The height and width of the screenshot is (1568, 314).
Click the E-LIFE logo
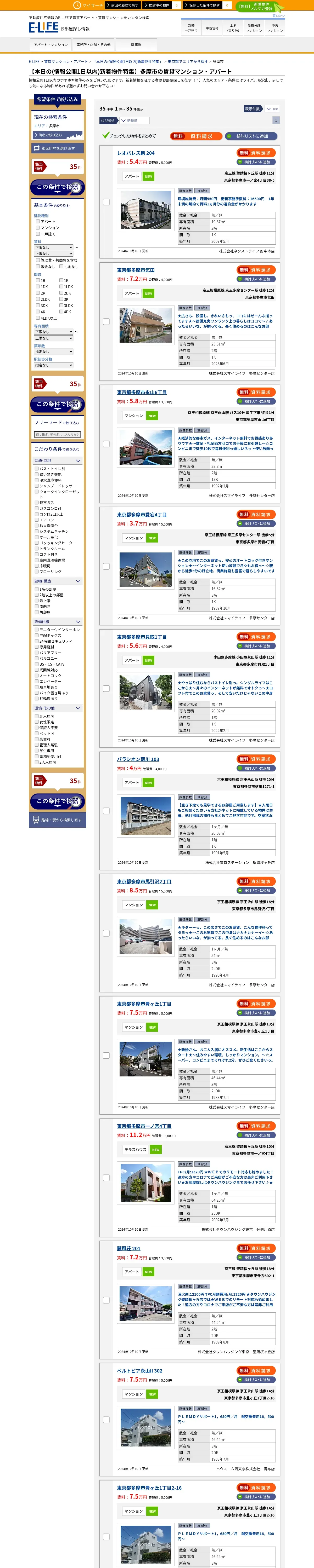[43, 27]
